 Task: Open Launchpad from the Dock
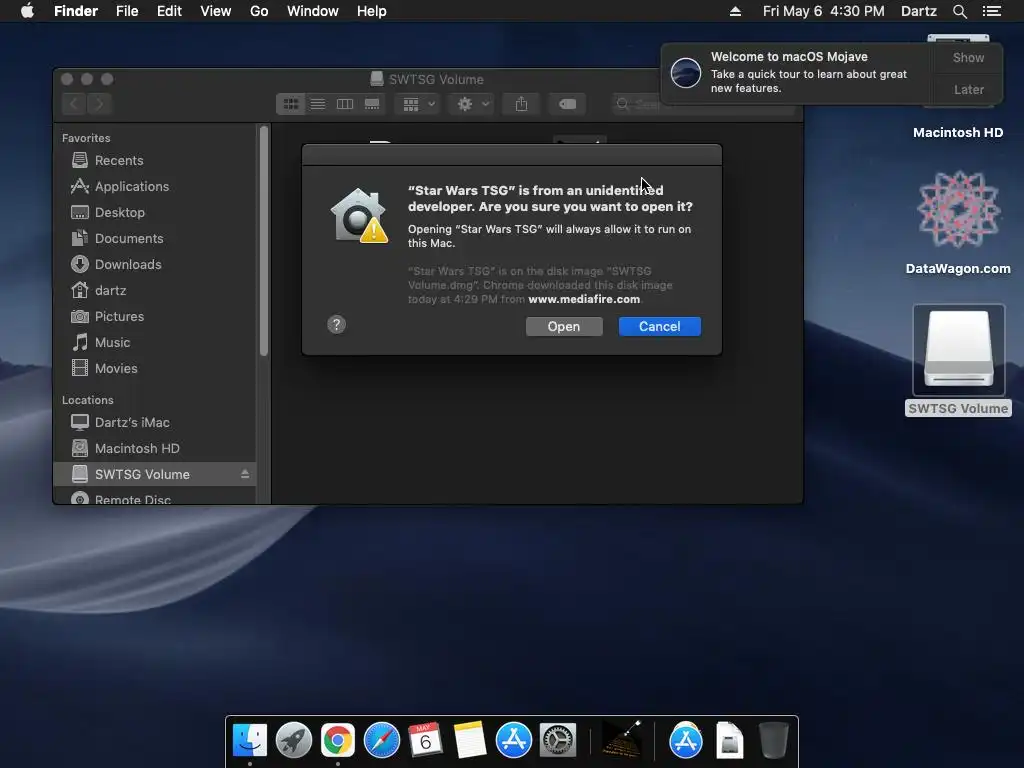(294, 741)
